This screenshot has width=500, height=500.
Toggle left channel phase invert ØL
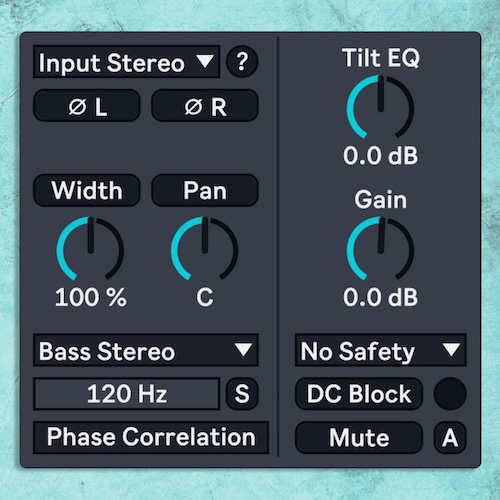(87, 106)
